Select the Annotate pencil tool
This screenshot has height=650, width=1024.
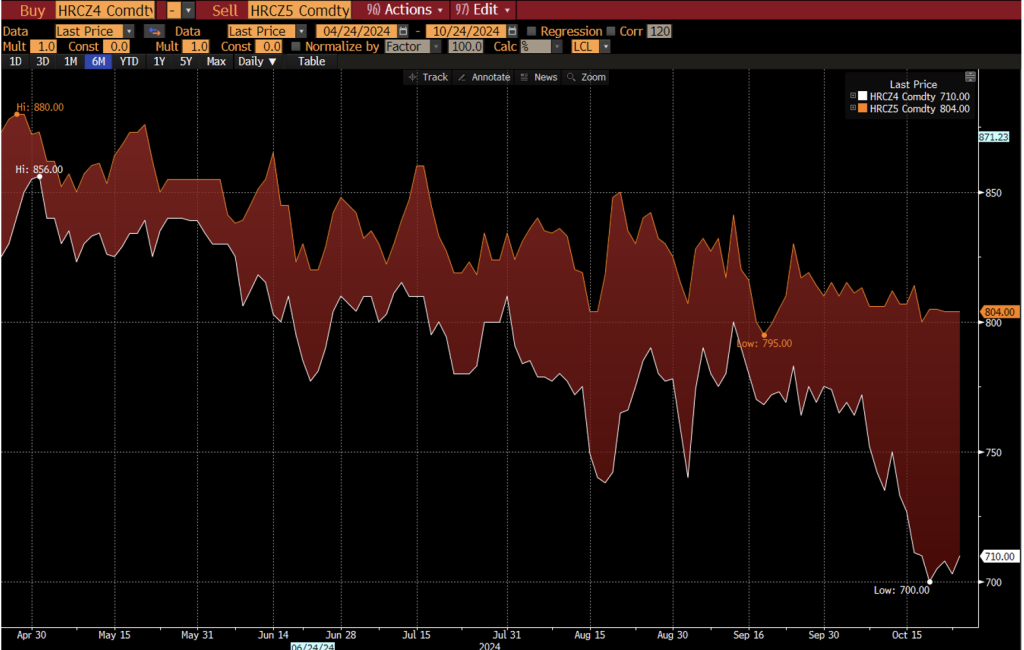coord(483,77)
